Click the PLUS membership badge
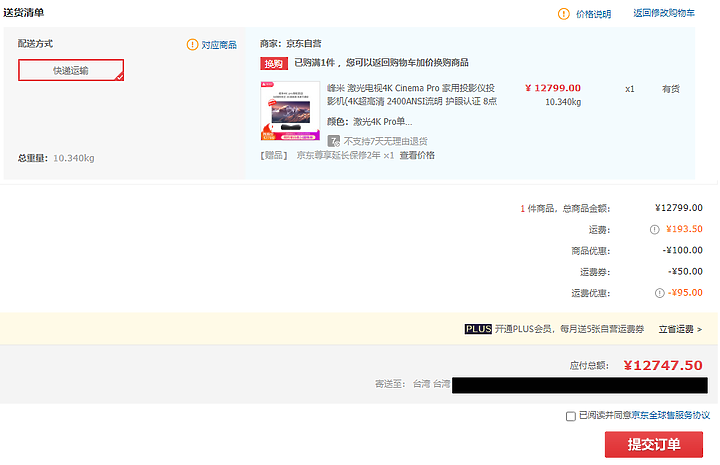The height and width of the screenshot is (465, 720). tap(478, 329)
